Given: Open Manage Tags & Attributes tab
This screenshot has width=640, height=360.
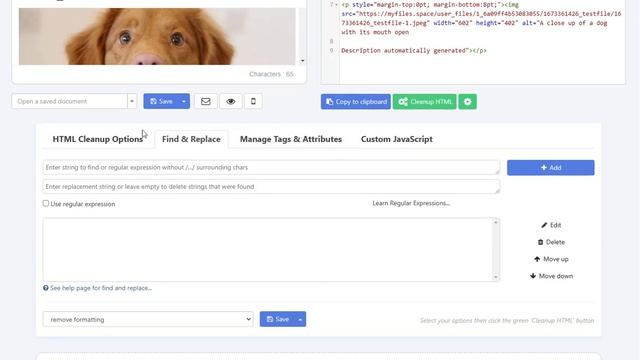Looking at the screenshot, I should click(291, 139).
